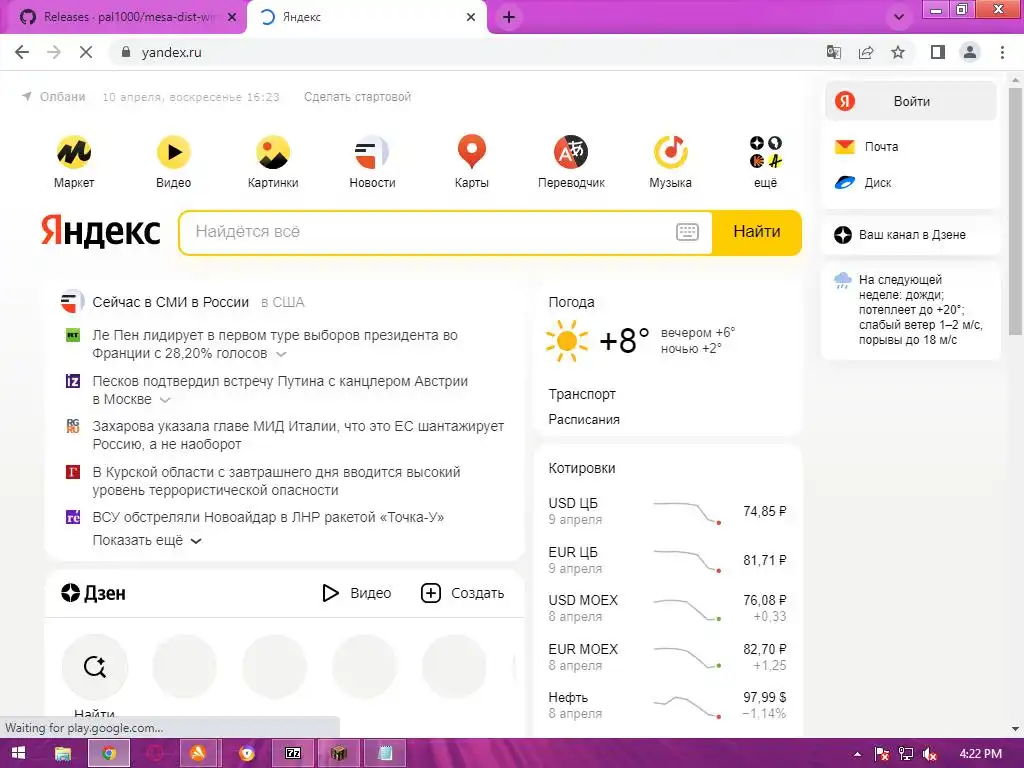
Task: Open next week weather forecast card
Action: 910,310
